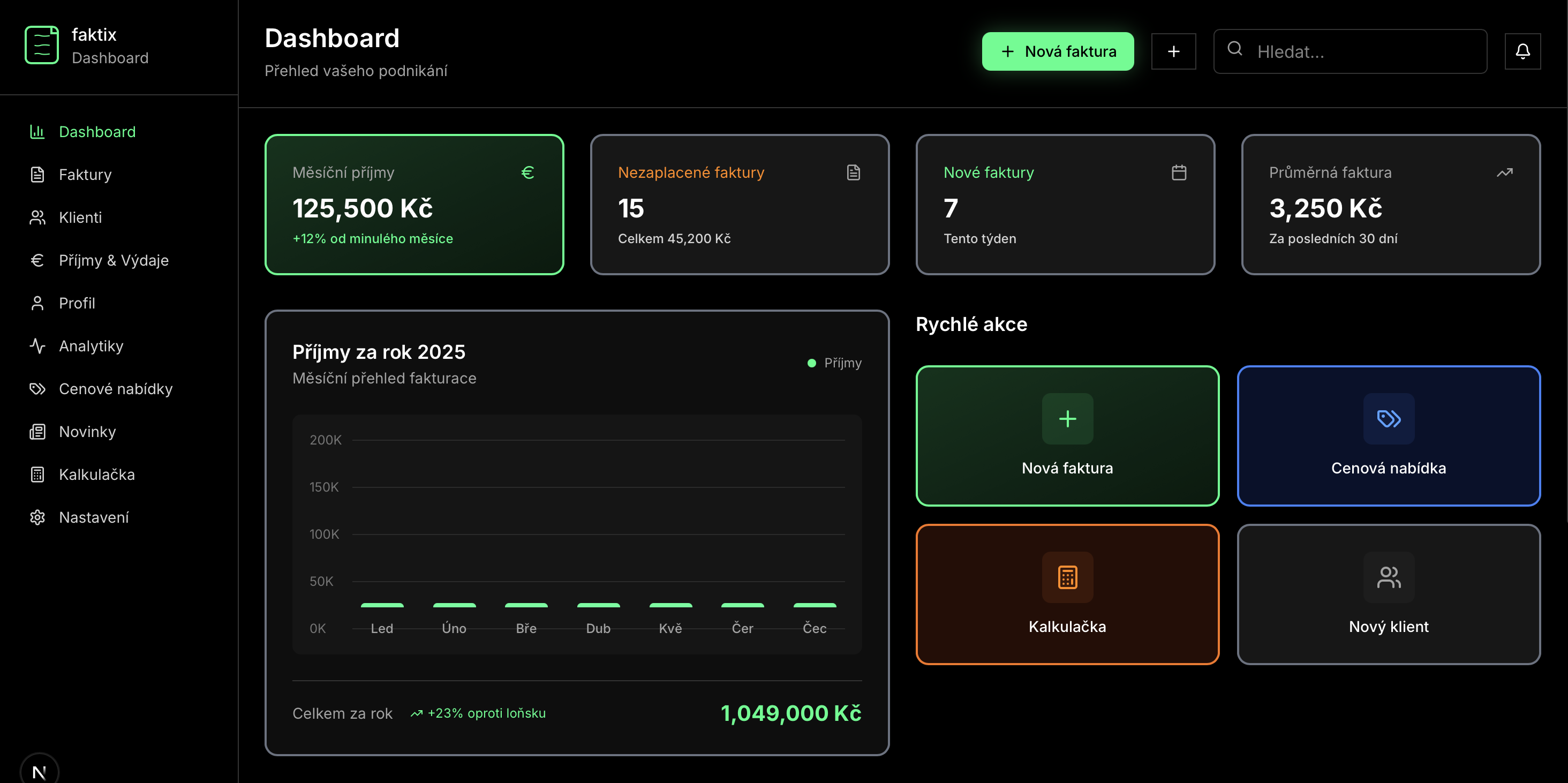Select the euro icon next to Příjmy & Výdaje
This screenshot has height=783, width=1568.
pos(37,260)
